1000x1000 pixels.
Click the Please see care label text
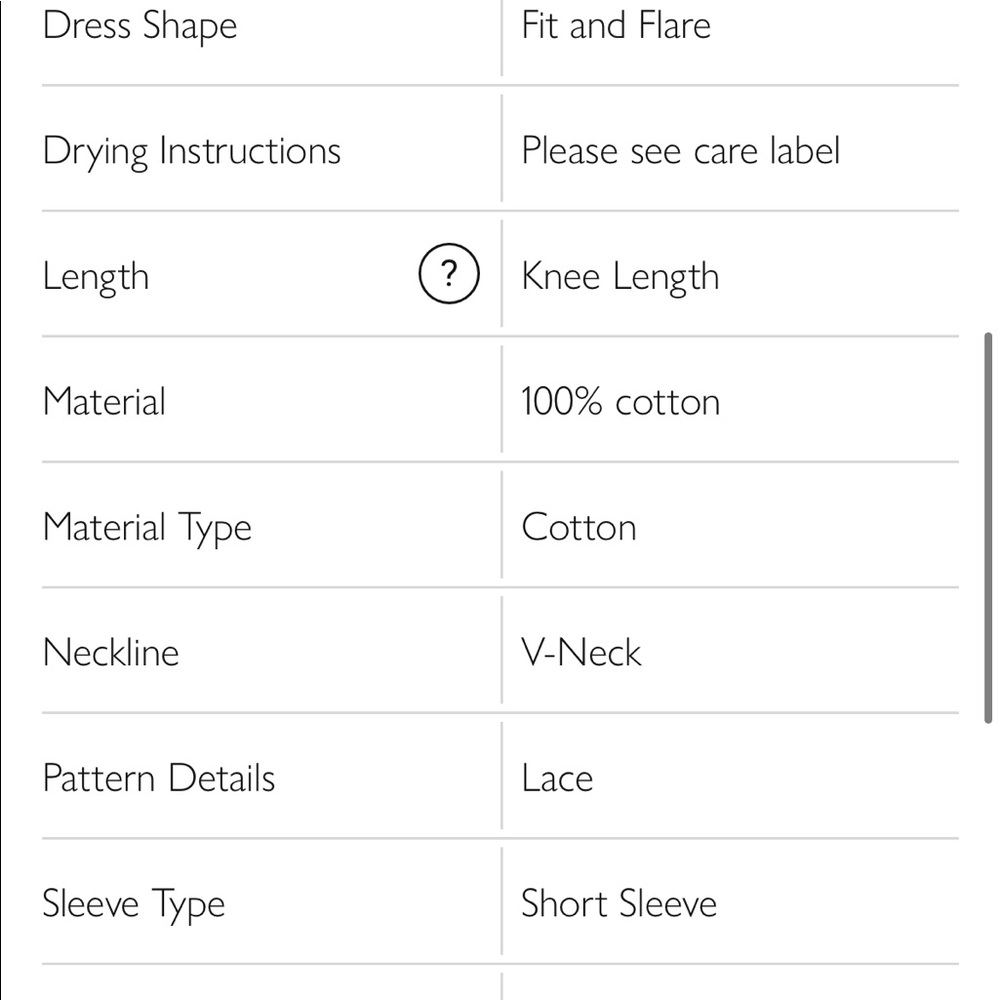(x=680, y=151)
